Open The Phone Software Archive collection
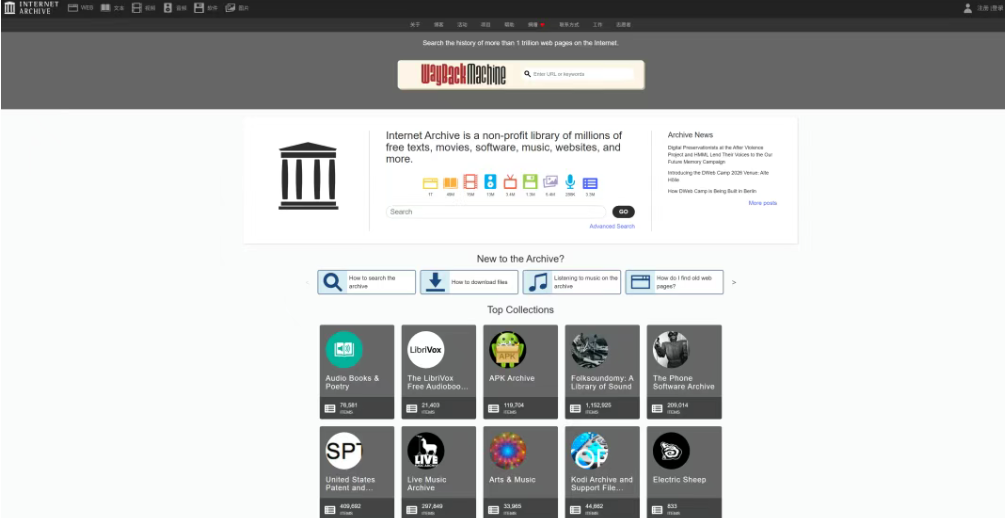This screenshot has height=518, width=1005. coord(684,372)
